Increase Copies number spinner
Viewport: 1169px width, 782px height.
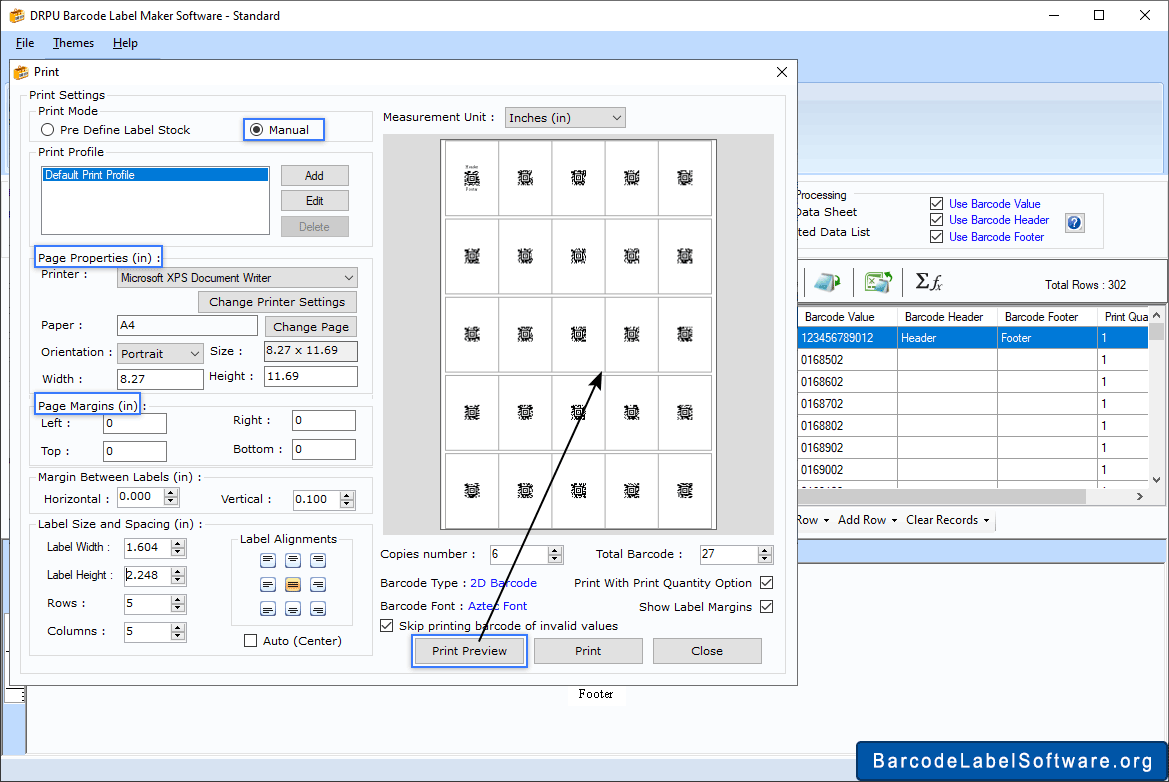click(x=554, y=550)
